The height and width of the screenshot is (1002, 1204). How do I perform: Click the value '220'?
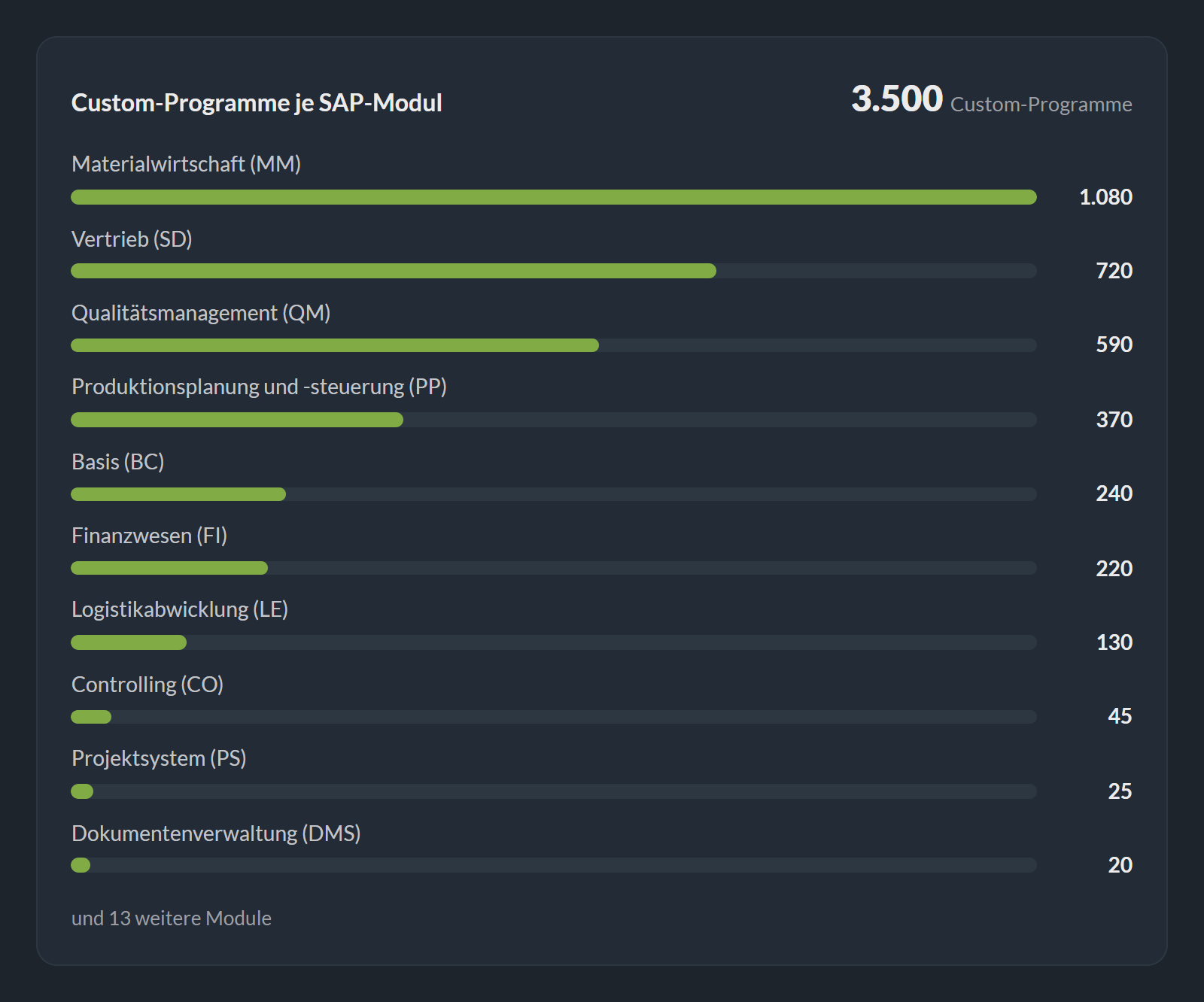pos(1114,569)
